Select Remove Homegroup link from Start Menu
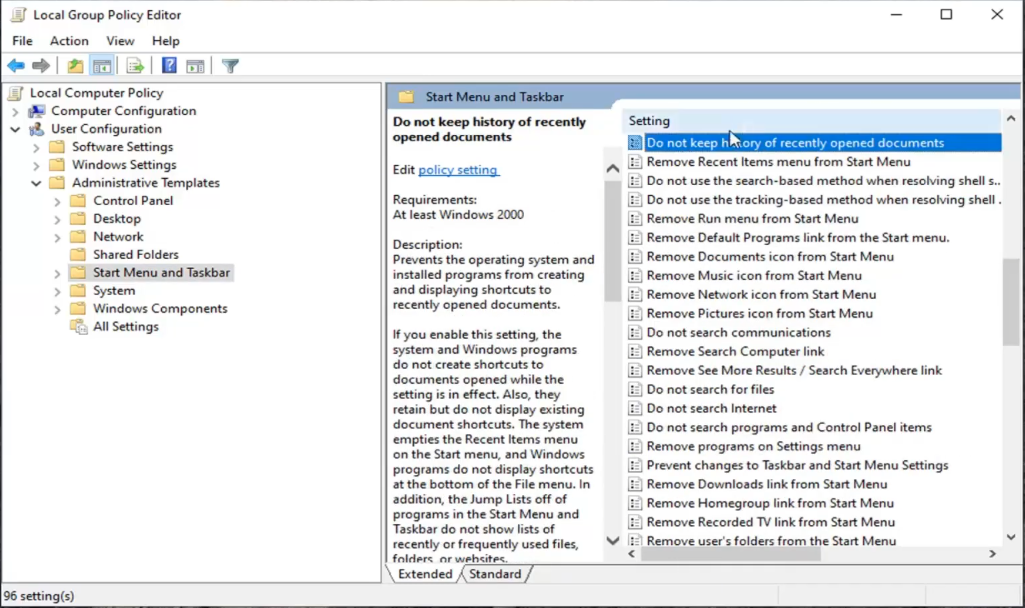Viewport: 1025px width, 608px height. coord(770,503)
